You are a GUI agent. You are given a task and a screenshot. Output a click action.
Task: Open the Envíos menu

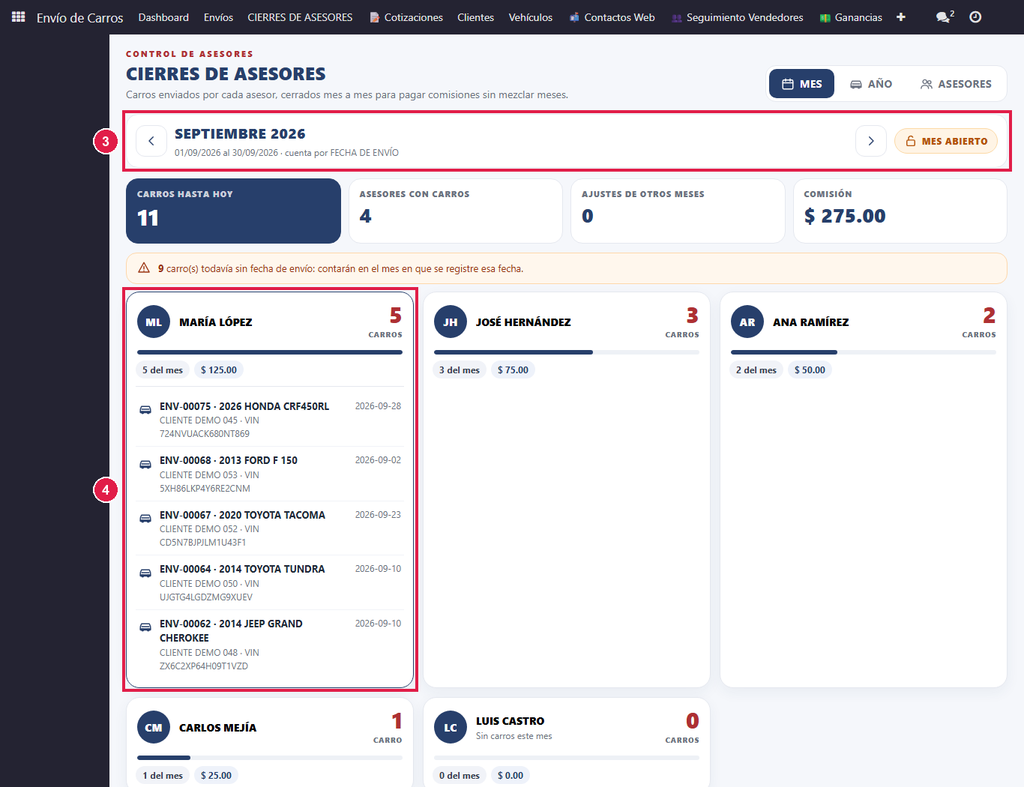click(218, 17)
